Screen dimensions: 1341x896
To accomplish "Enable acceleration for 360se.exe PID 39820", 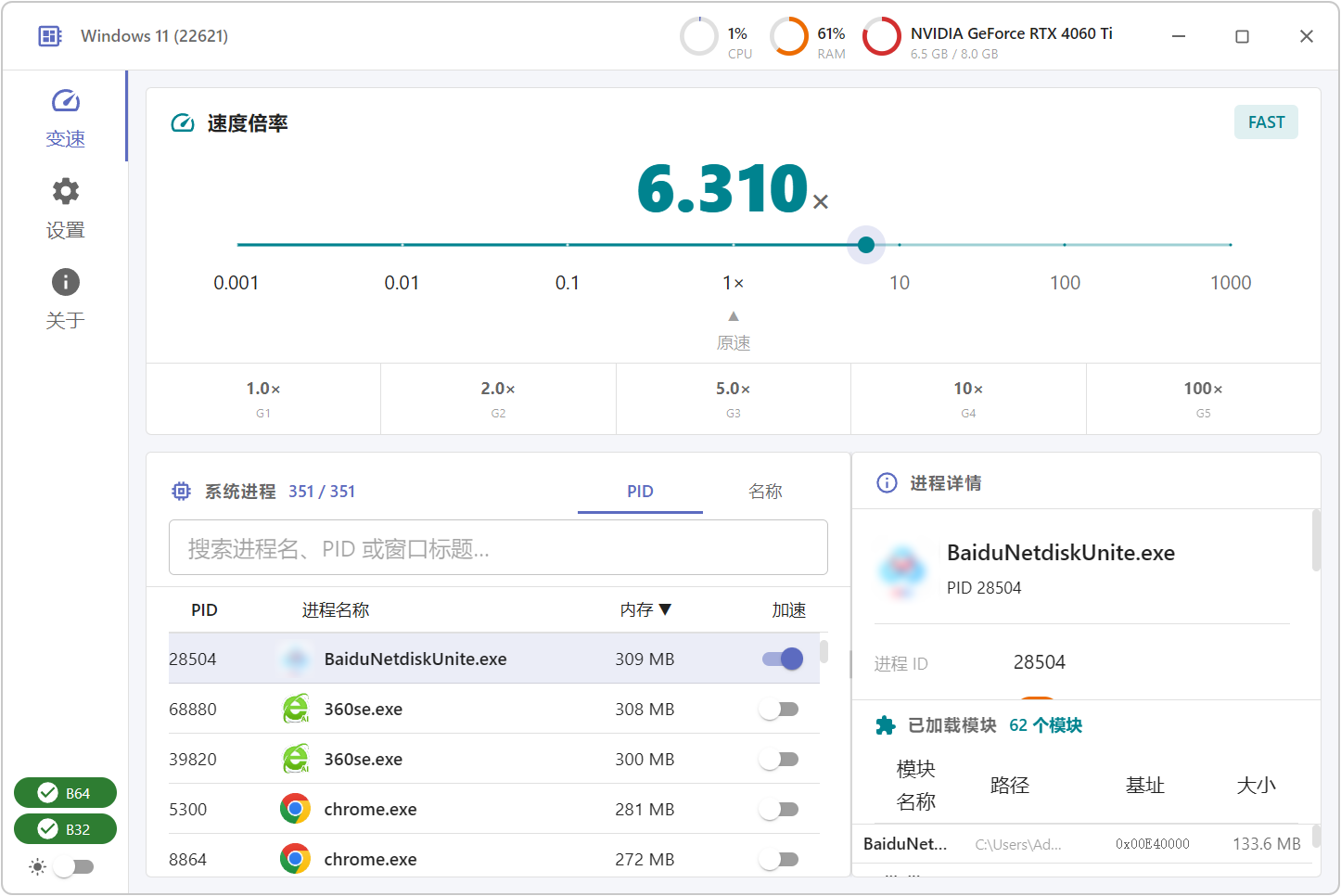I will coord(779,760).
